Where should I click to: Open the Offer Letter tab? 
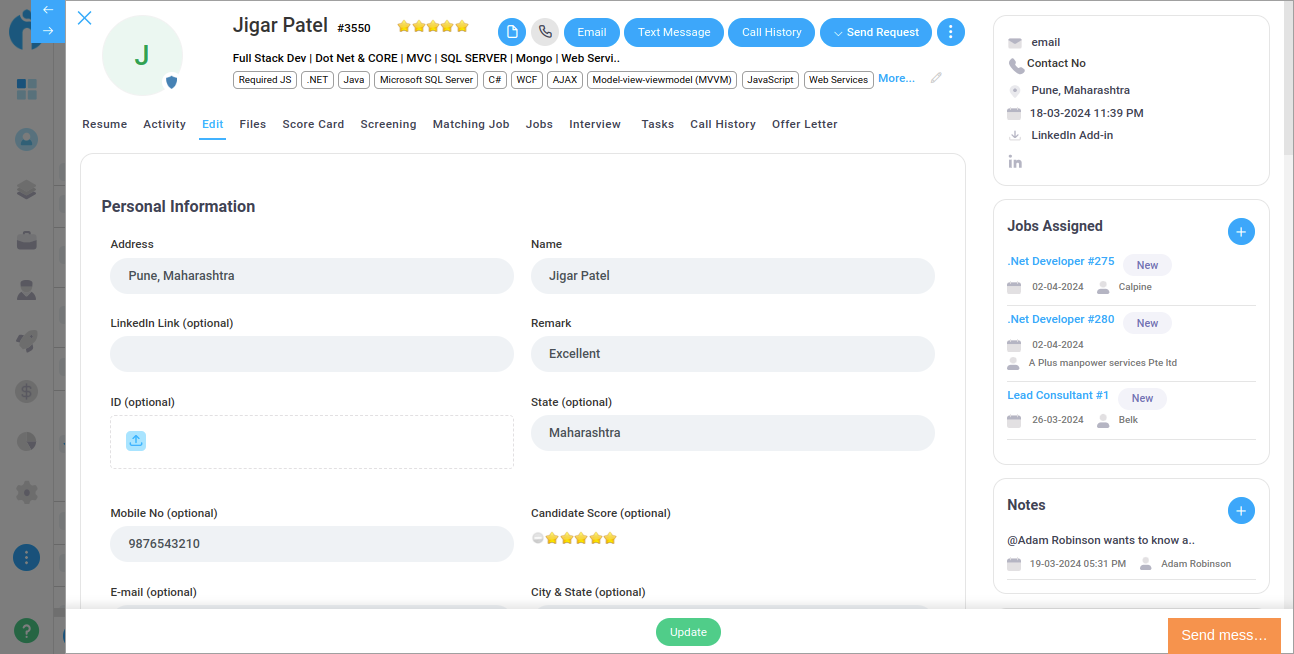(x=804, y=124)
